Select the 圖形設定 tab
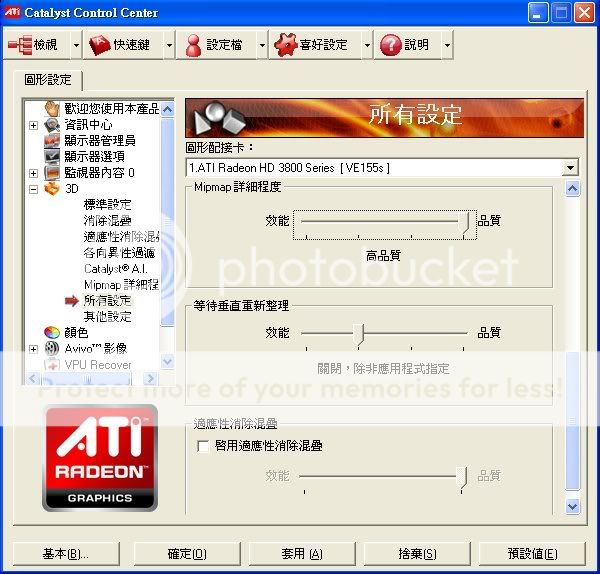 [x=48, y=80]
